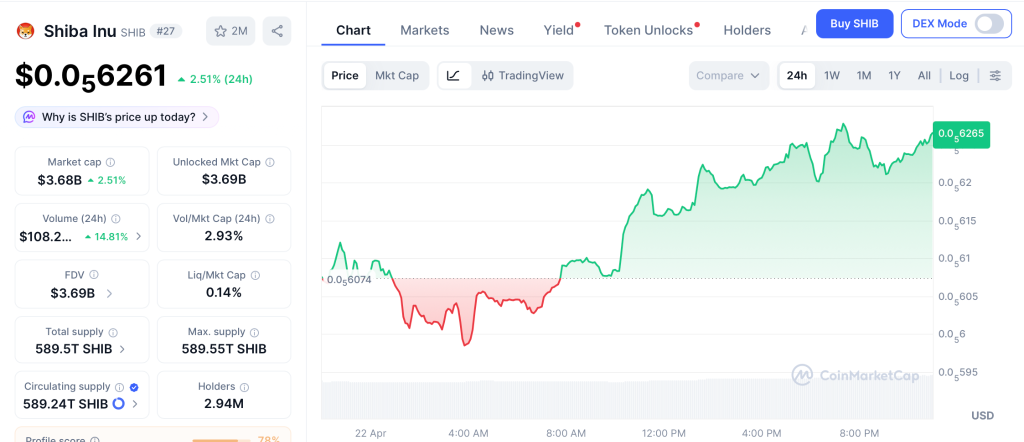This screenshot has height=442, width=1024.
Task: Click the share icon next to watchlist
Action: 277,31
